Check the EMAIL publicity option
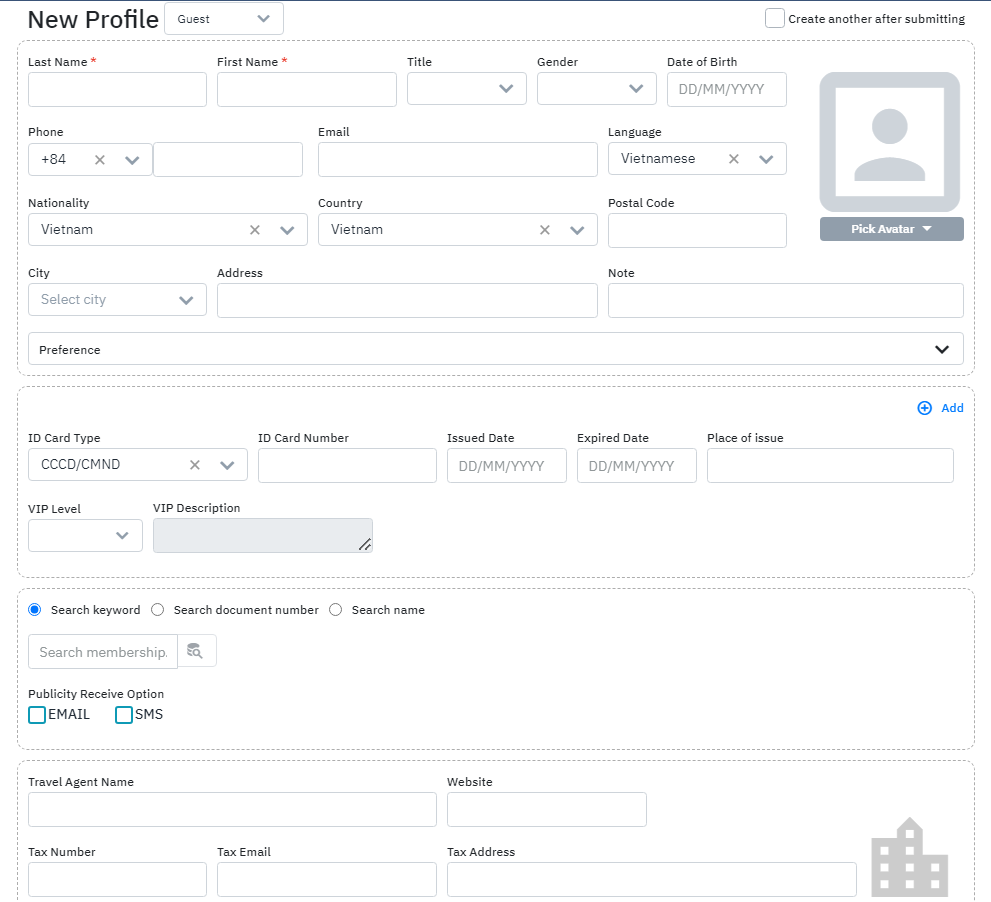The width and height of the screenshot is (991, 902). coord(37,715)
